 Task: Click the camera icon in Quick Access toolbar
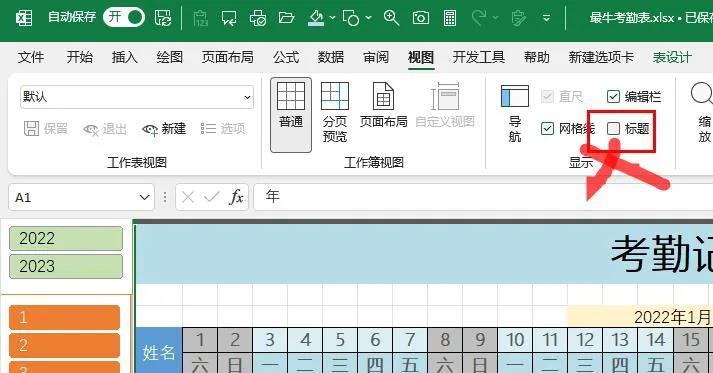(421, 18)
